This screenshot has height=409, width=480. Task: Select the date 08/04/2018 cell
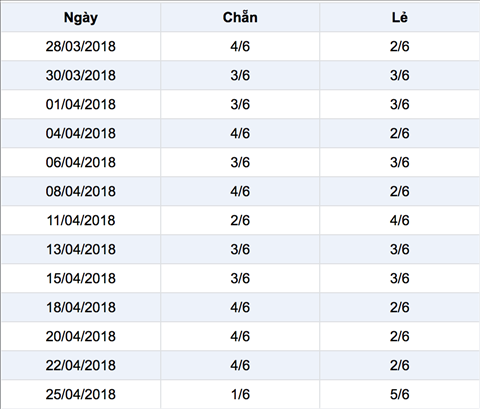(x=81, y=191)
